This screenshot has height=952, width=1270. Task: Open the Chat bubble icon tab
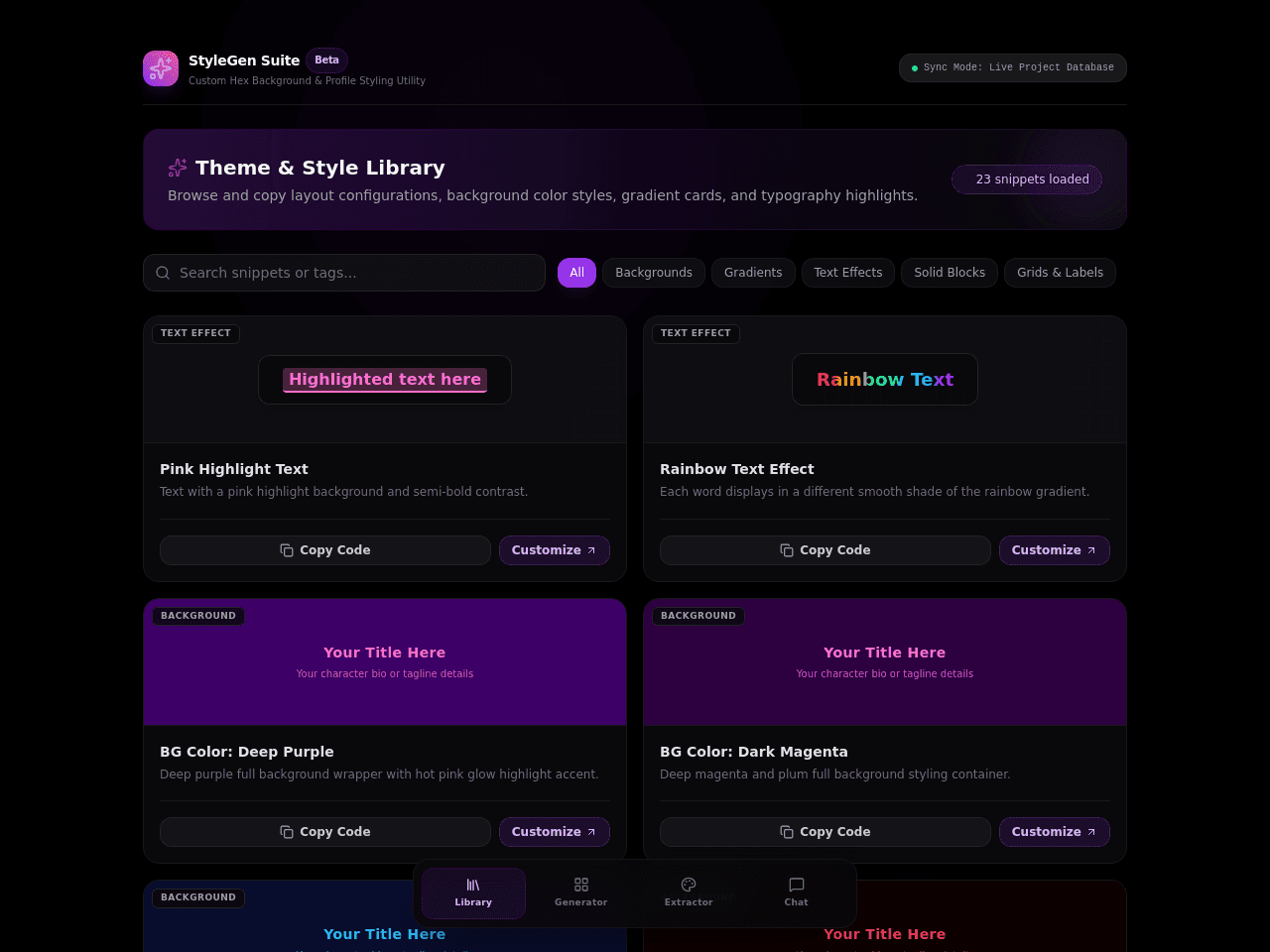click(x=796, y=892)
